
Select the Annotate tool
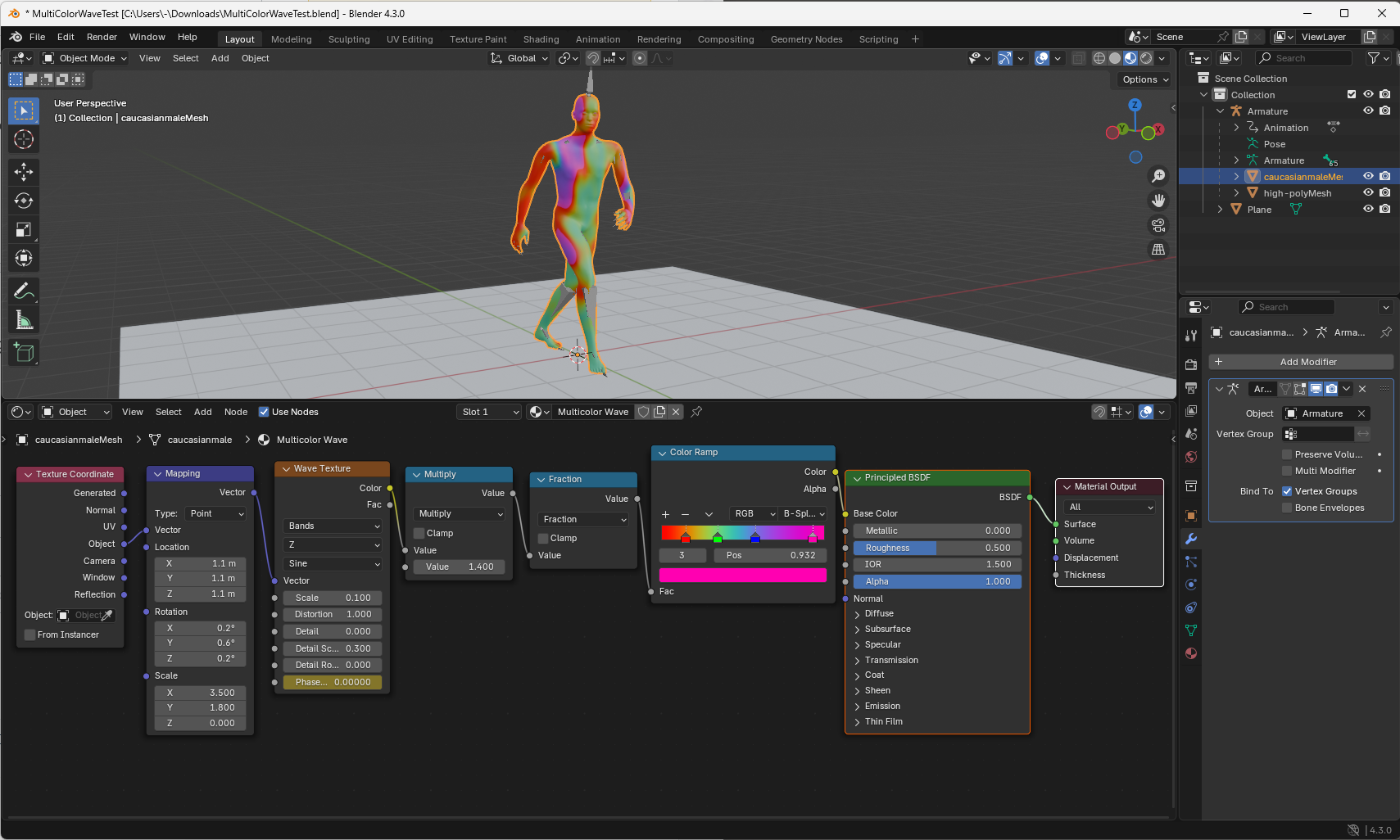click(x=24, y=291)
